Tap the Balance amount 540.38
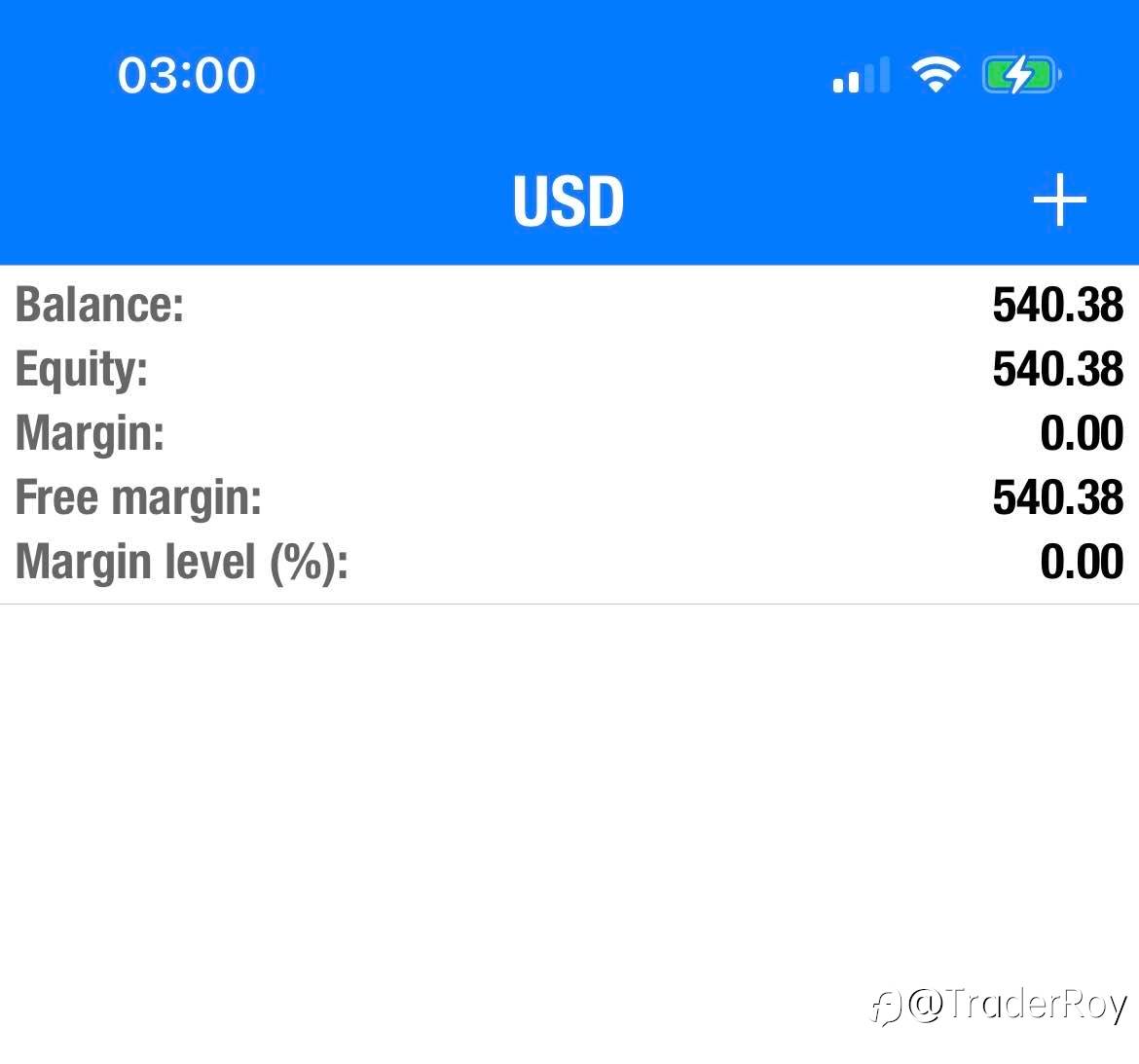This screenshot has height=1064, width=1139. coord(1057,305)
